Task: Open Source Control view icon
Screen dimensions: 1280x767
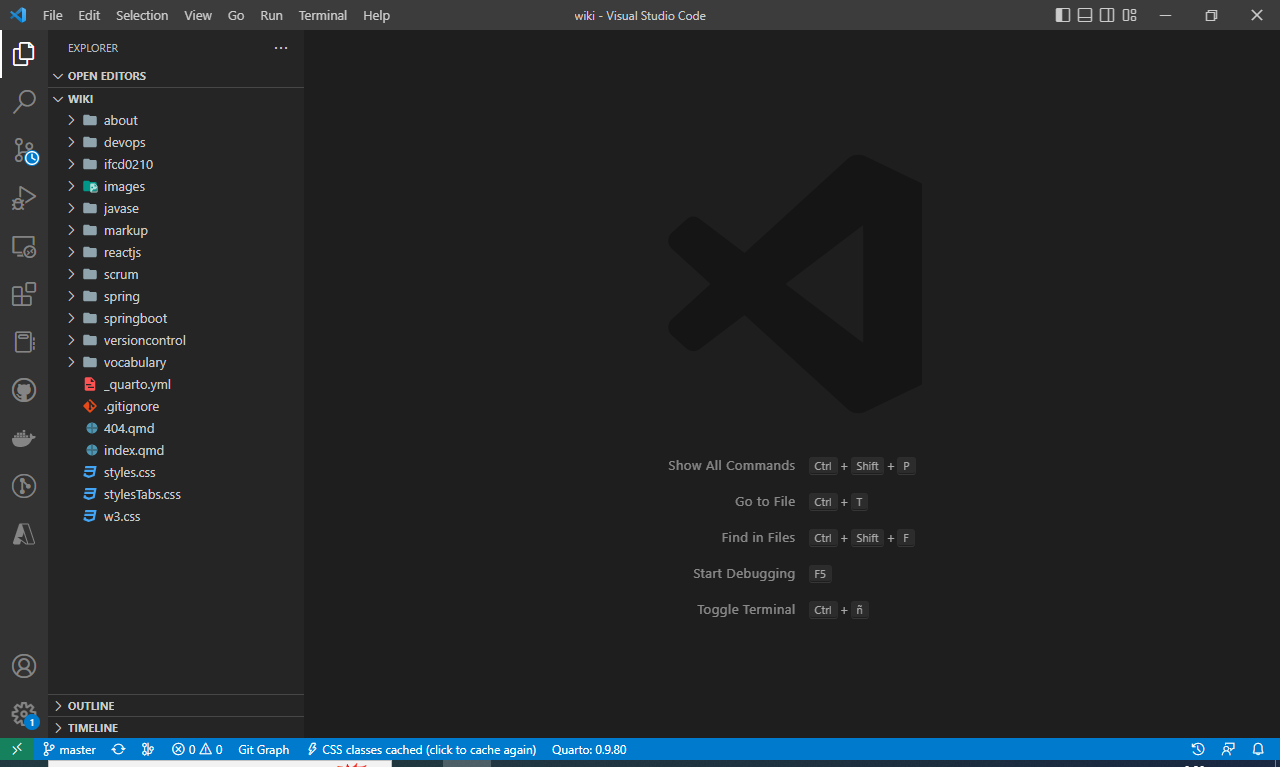Action: coord(24,150)
